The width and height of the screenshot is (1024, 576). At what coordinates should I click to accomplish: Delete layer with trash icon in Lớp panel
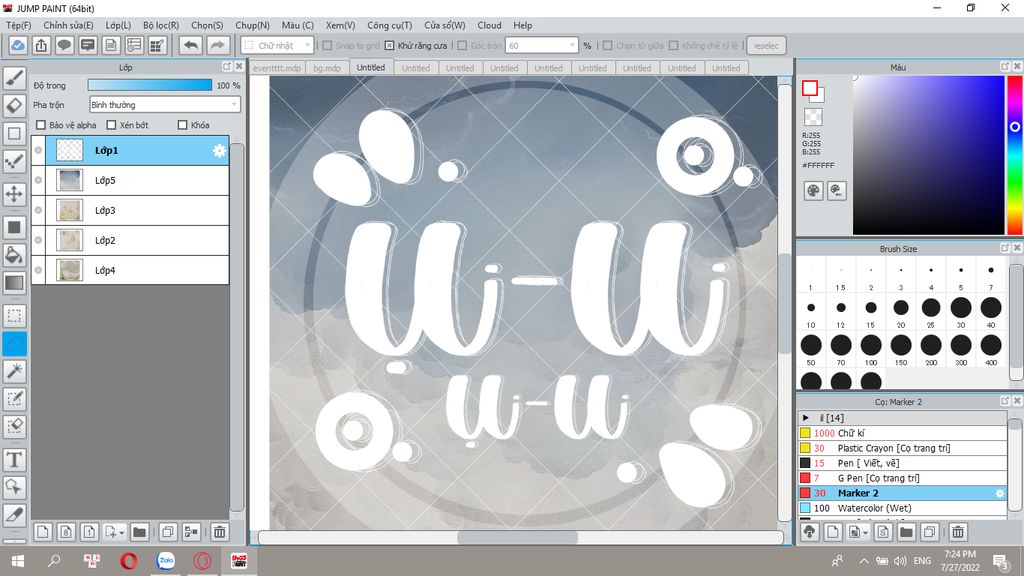pyautogui.click(x=219, y=532)
